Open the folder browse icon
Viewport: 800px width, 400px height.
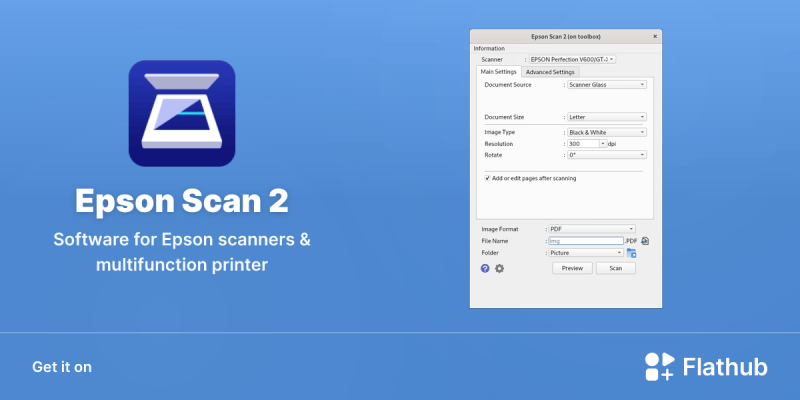point(632,253)
